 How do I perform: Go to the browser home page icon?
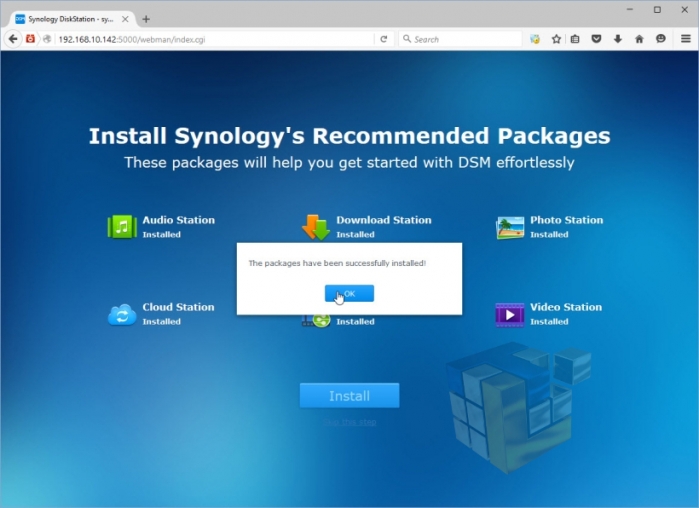tap(639, 39)
